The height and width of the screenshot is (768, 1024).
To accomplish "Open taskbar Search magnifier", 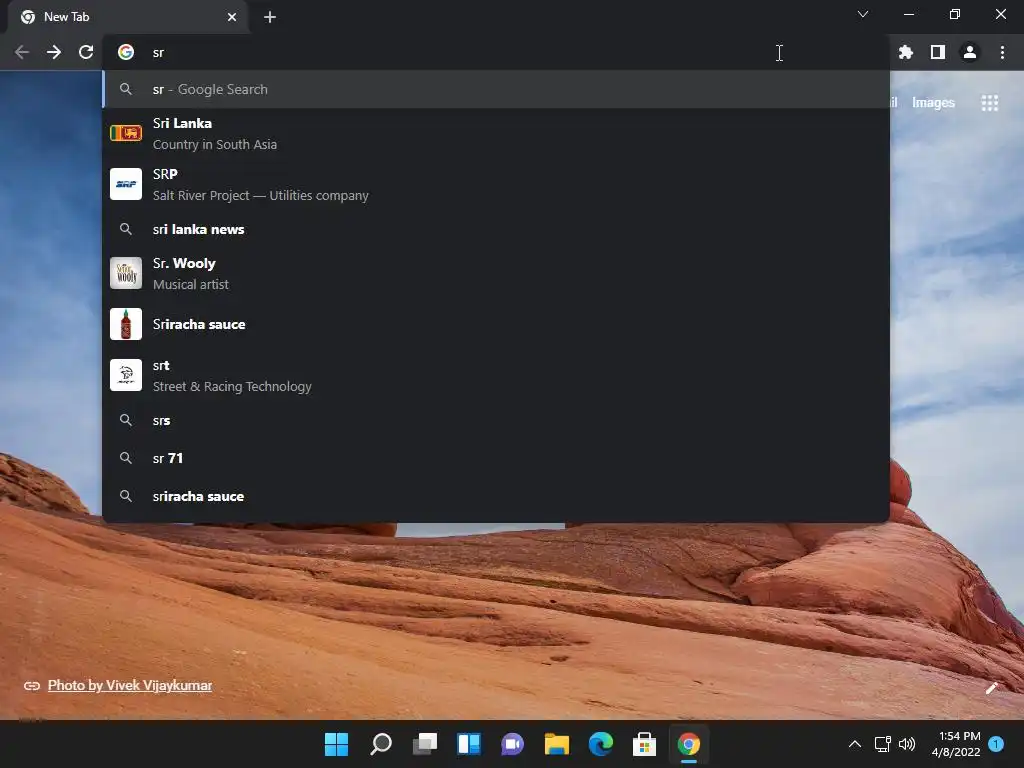I will pos(381,744).
